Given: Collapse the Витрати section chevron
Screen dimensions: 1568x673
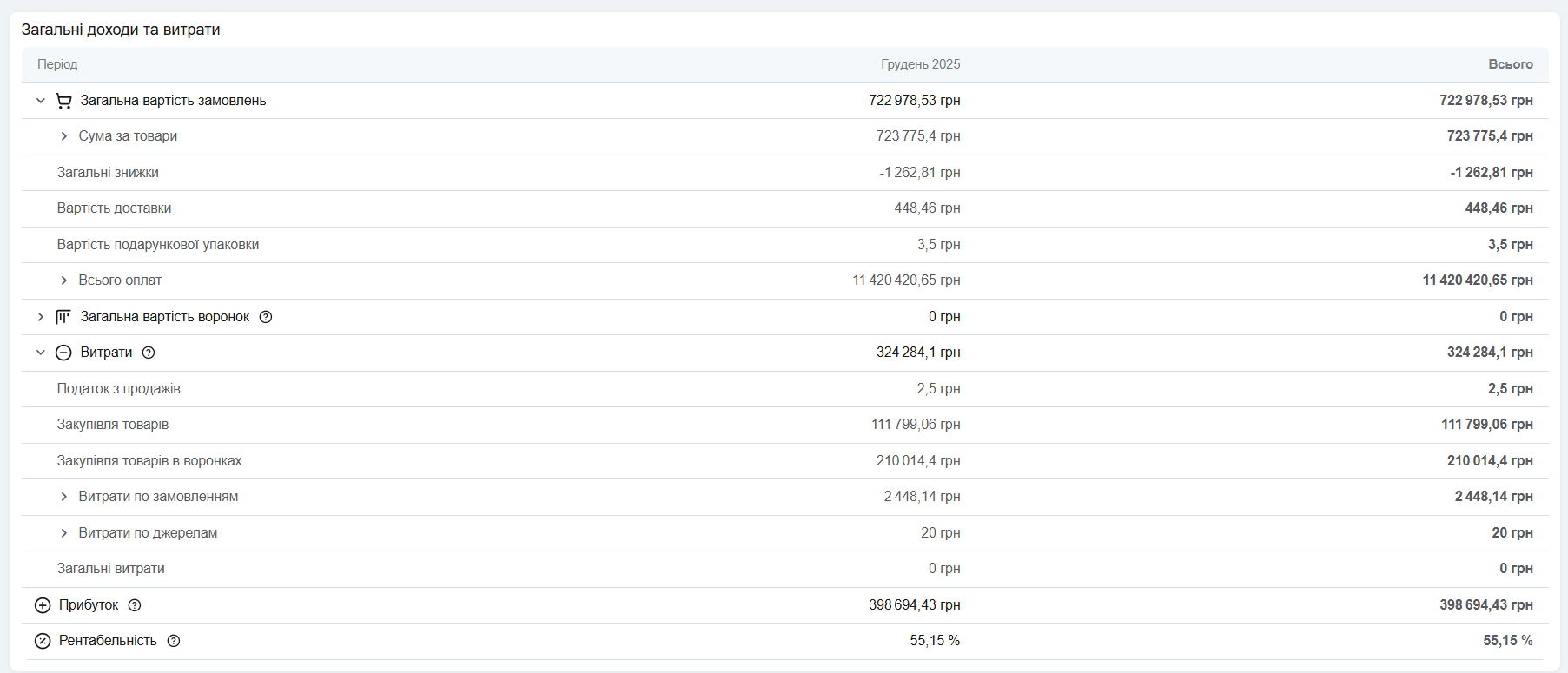Looking at the screenshot, I should click(x=40, y=353).
